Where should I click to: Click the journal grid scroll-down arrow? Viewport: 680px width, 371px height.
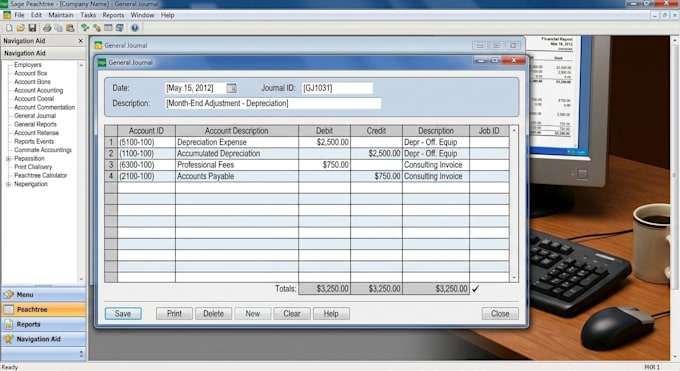[514, 278]
